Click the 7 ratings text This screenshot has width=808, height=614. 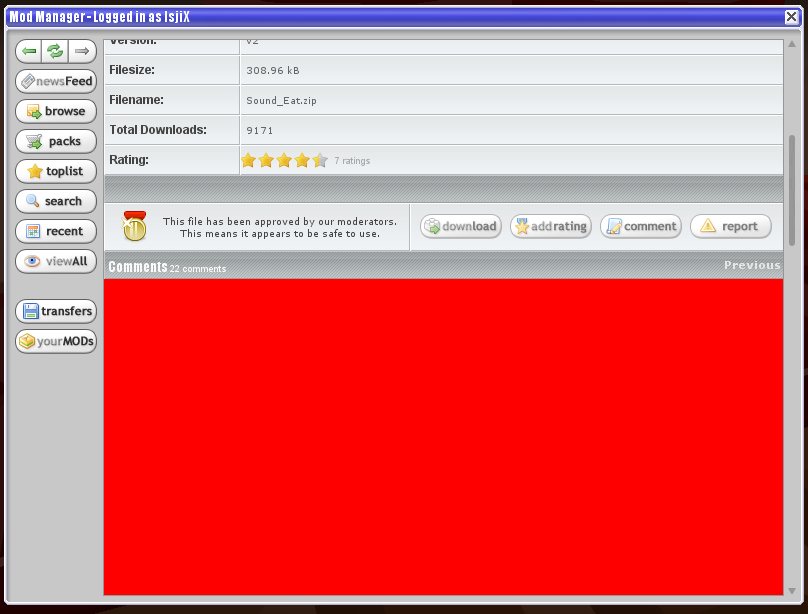(x=352, y=161)
